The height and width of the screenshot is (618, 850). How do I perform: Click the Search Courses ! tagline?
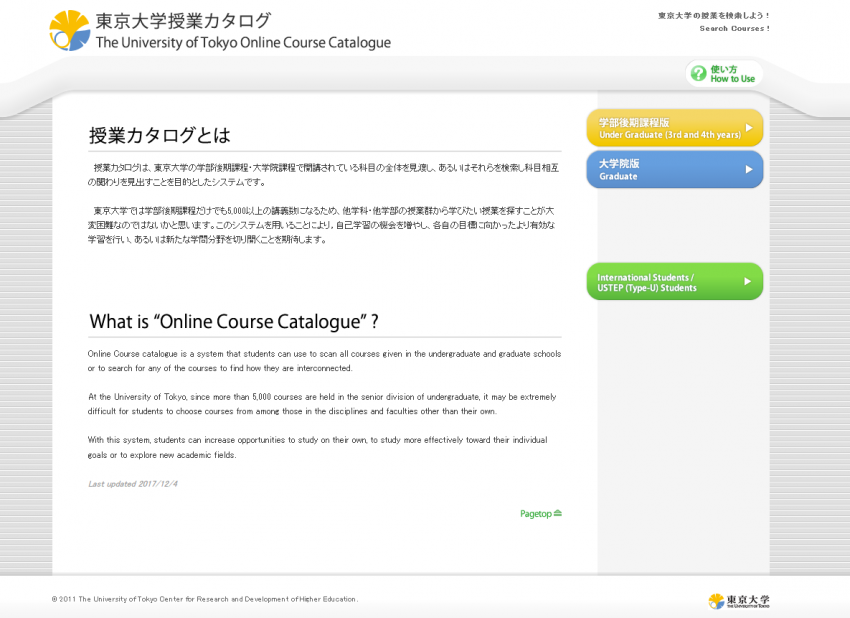coord(734,29)
